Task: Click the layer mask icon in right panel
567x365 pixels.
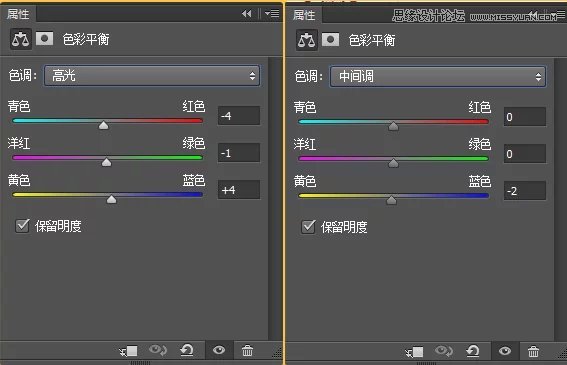Action: point(330,39)
